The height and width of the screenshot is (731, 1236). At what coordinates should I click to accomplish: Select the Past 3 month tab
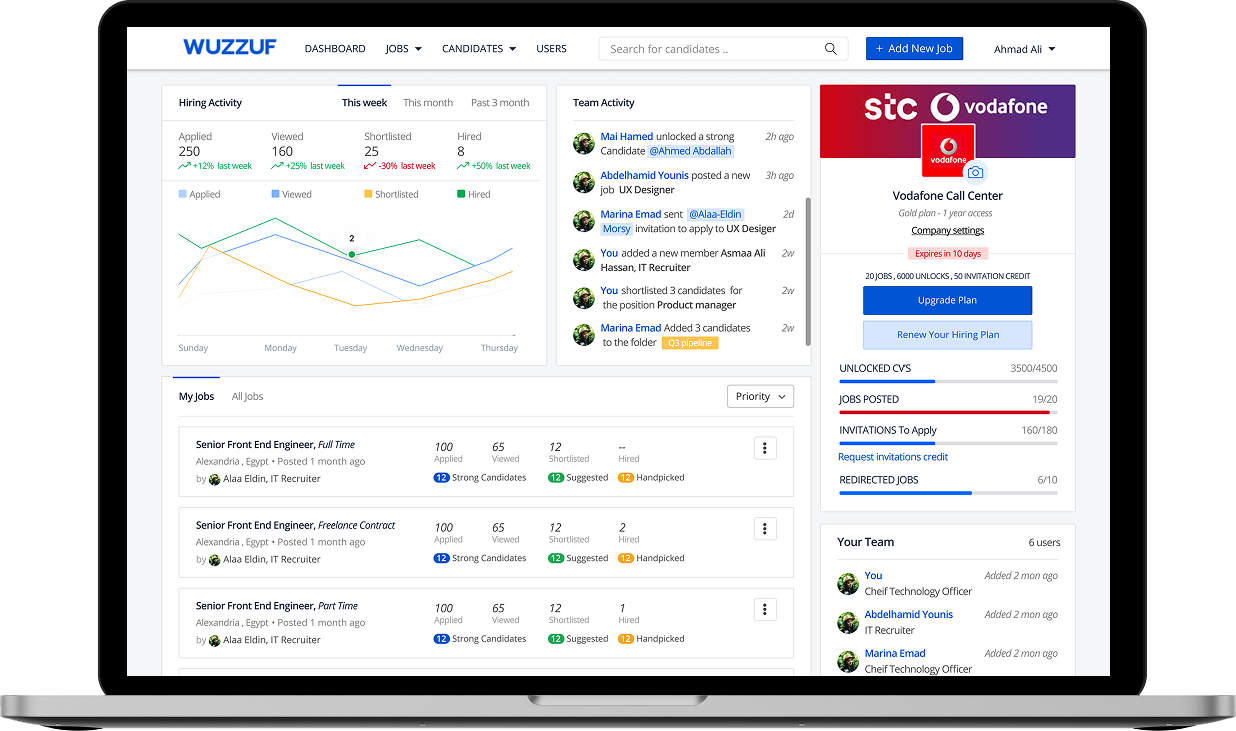tap(500, 103)
